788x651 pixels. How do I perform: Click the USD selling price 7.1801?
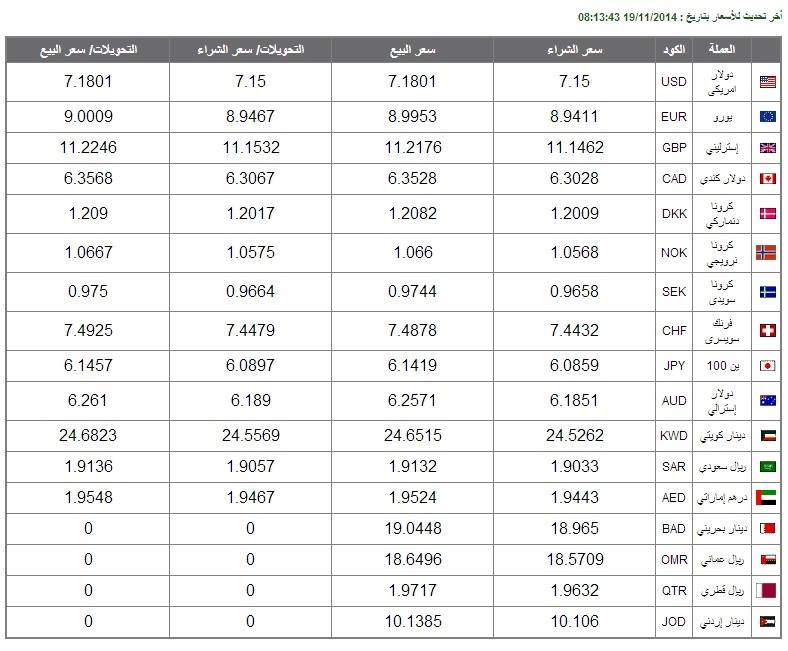412,81
